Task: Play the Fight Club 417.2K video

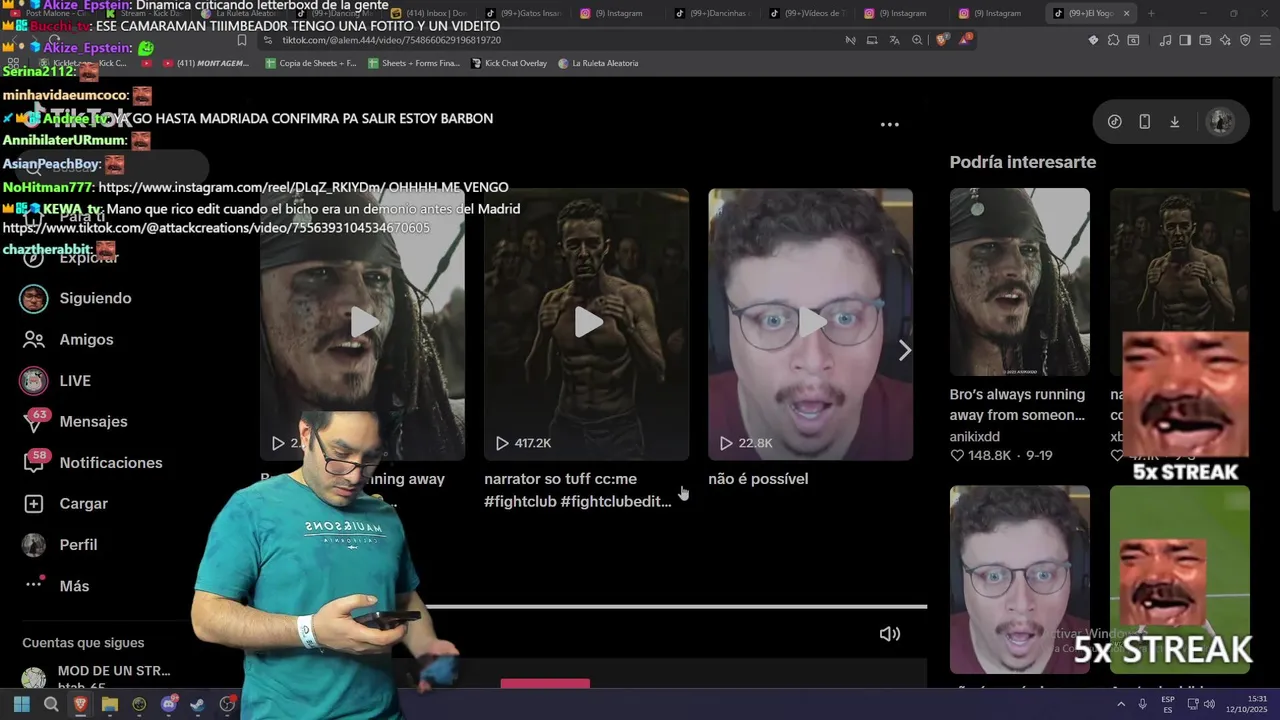Action: (587, 324)
